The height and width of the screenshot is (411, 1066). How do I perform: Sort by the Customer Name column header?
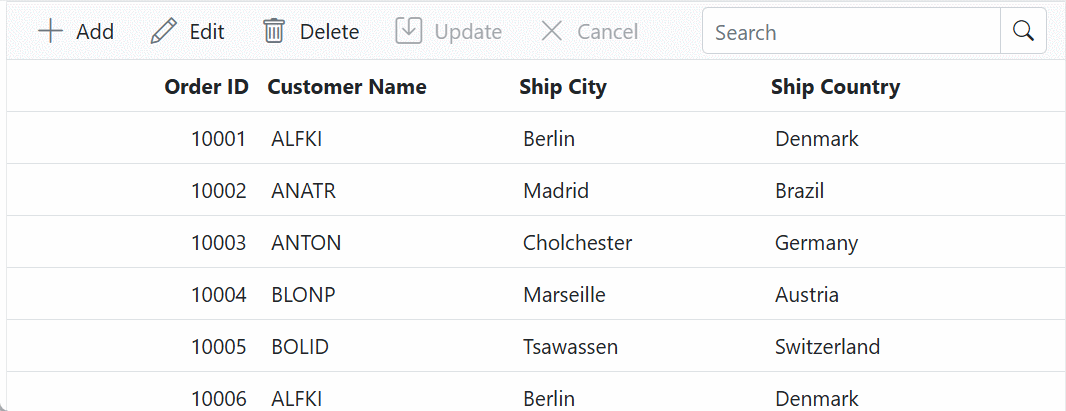pos(347,86)
